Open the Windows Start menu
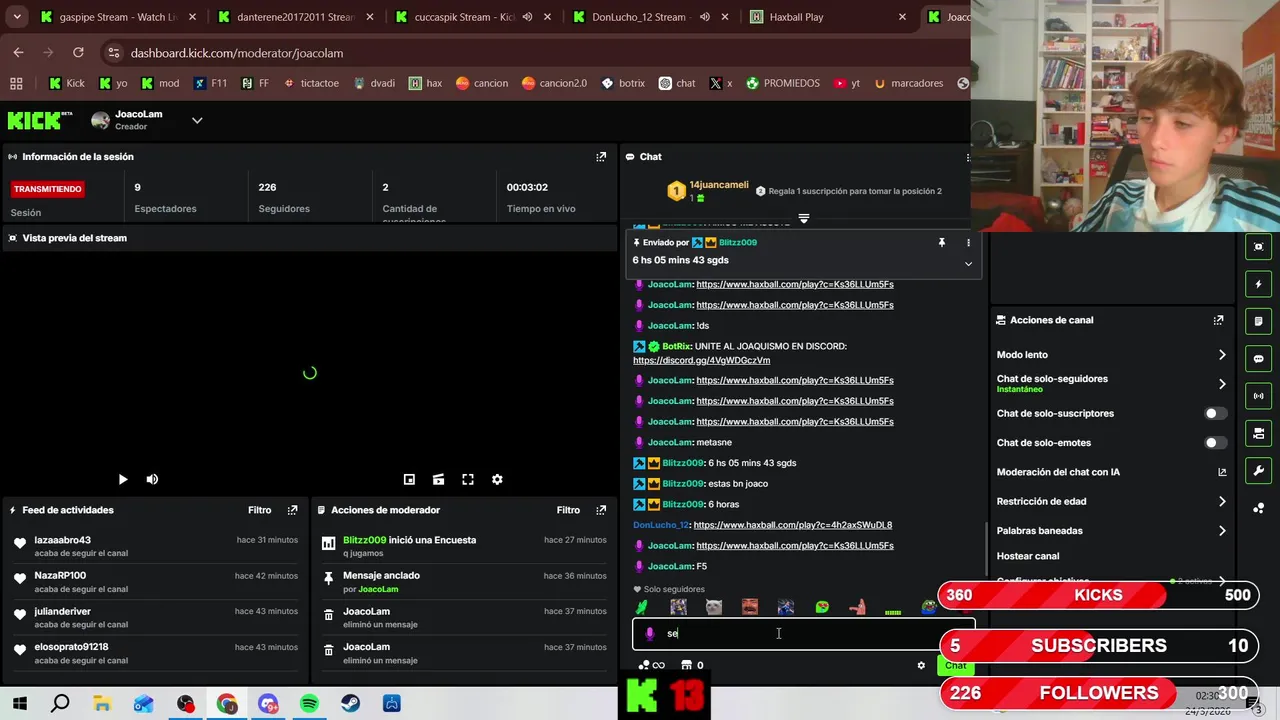 (x=19, y=704)
